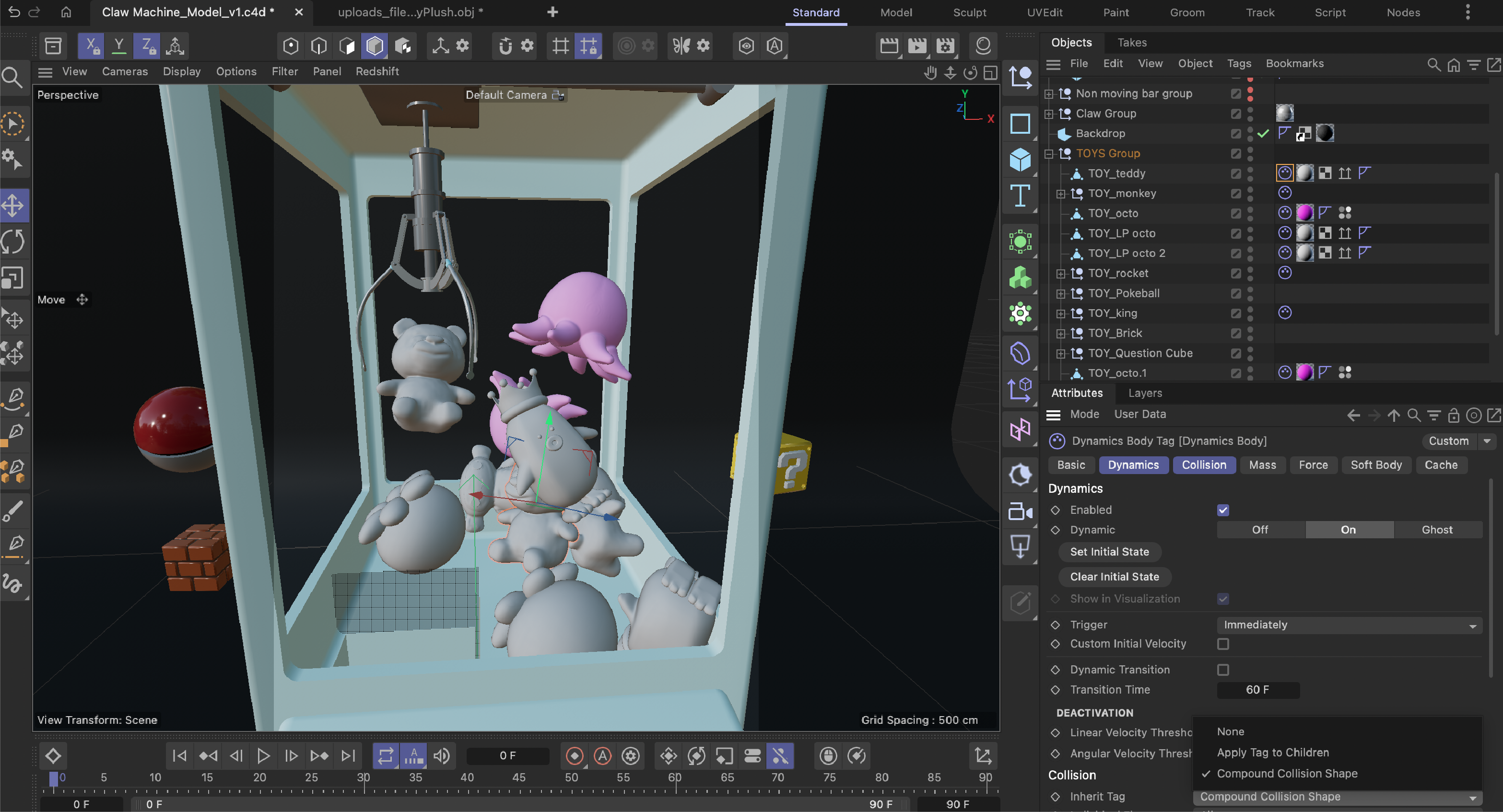The image size is (1503, 812).
Task: Click Set Initial State button
Action: 1109,552
